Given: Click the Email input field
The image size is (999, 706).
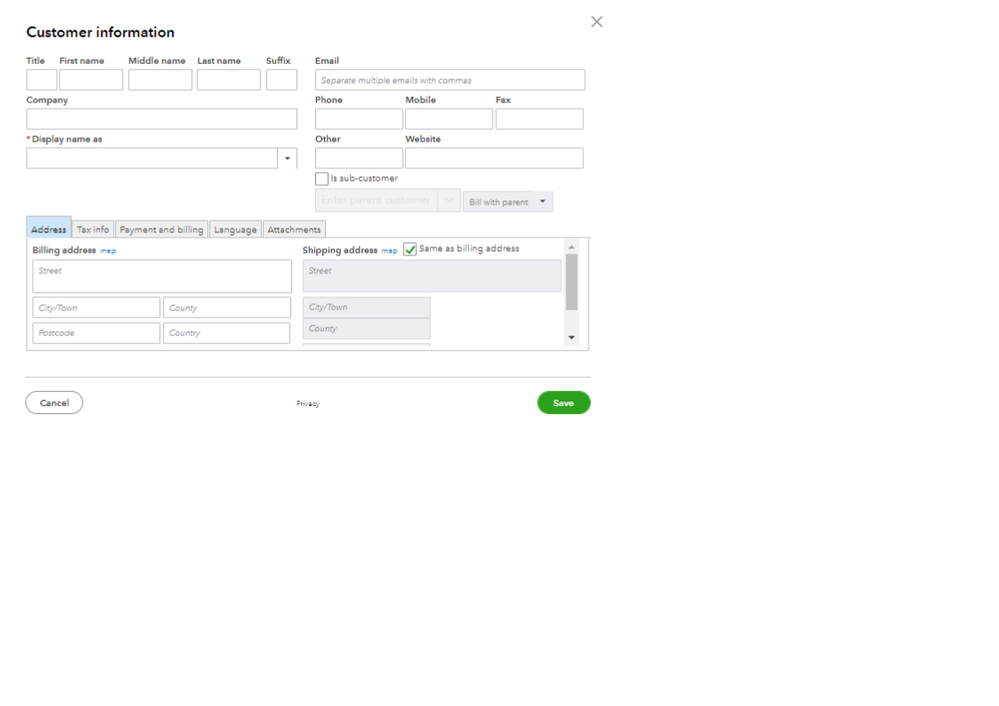Looking at the screenshot, I should coord(451,79).
